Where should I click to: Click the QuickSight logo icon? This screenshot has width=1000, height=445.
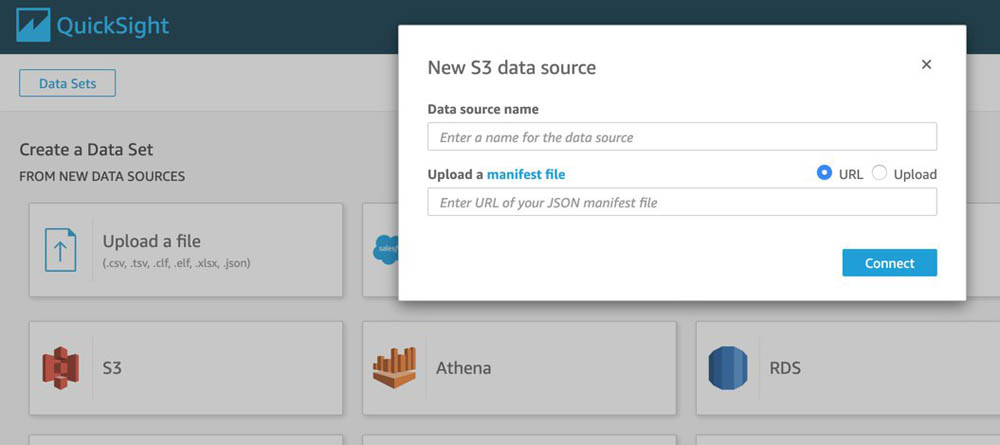click(x=33, y=26)
